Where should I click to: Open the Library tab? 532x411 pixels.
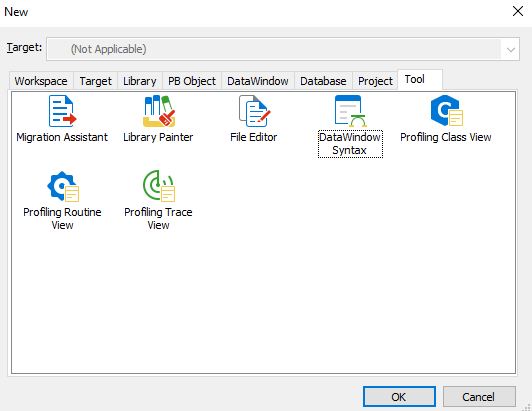click(x=140, y=81)
